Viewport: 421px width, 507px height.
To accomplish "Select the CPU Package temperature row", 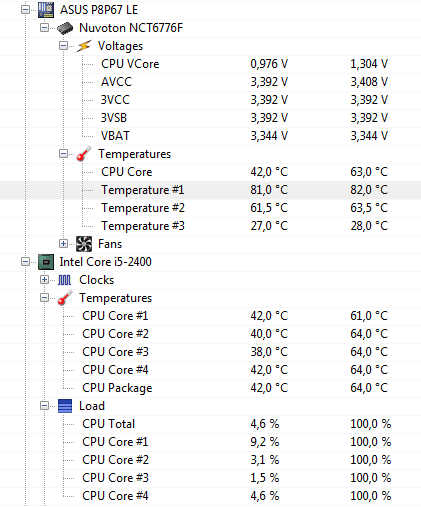I will tap(210, 388).
